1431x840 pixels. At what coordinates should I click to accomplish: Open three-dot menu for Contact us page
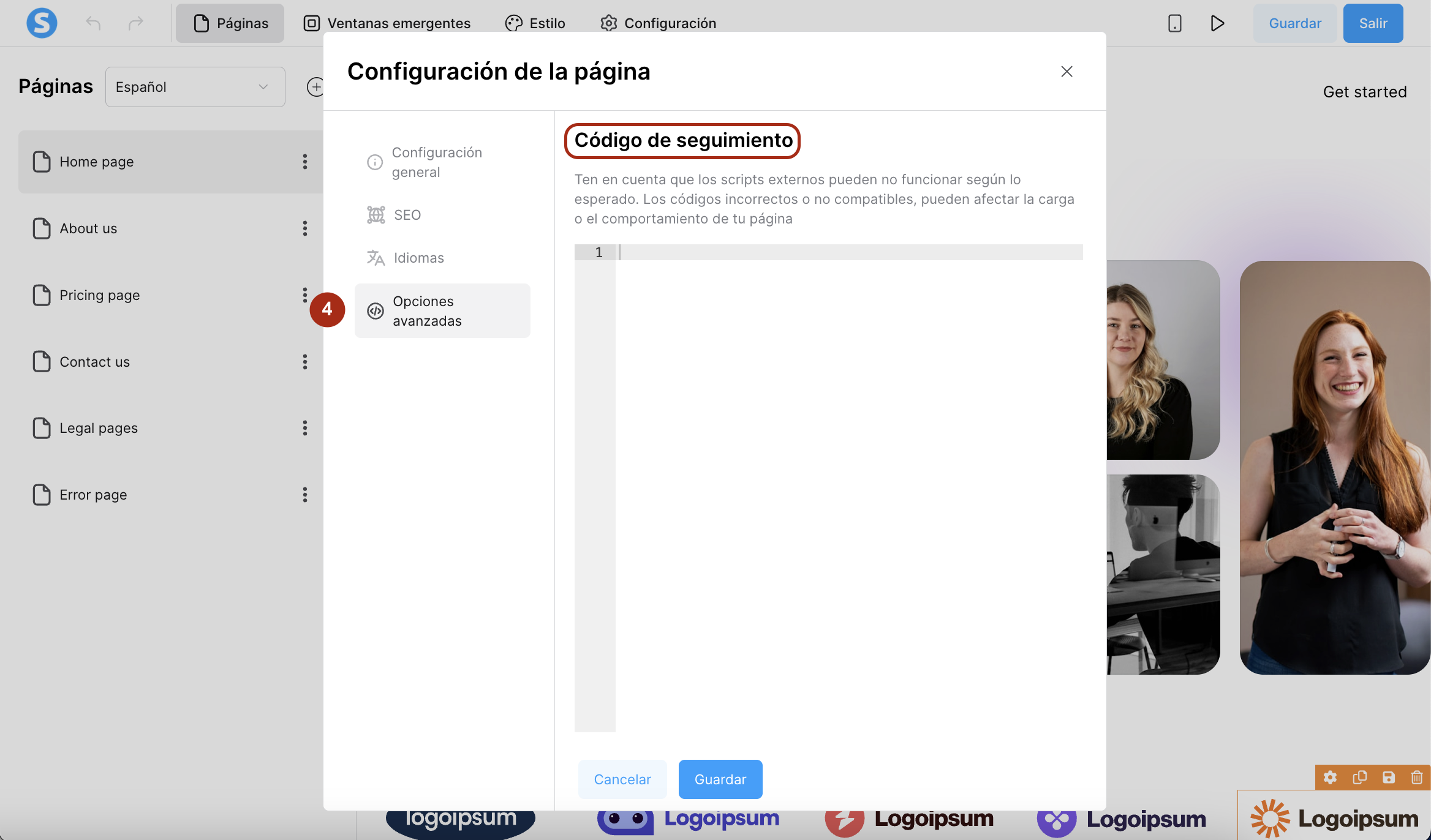coord(304,362)
